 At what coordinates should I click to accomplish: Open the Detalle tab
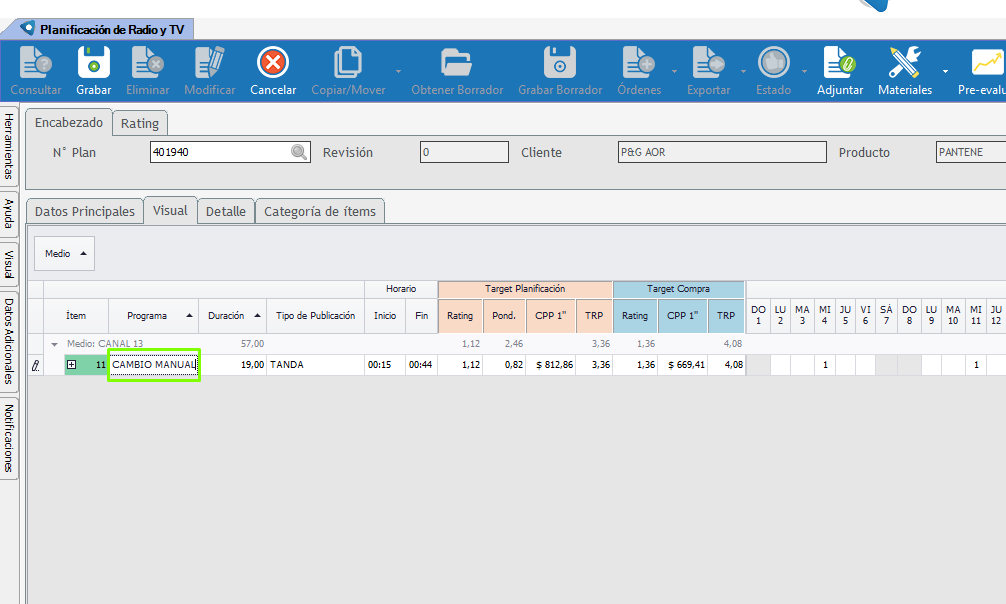coord(225,211)
